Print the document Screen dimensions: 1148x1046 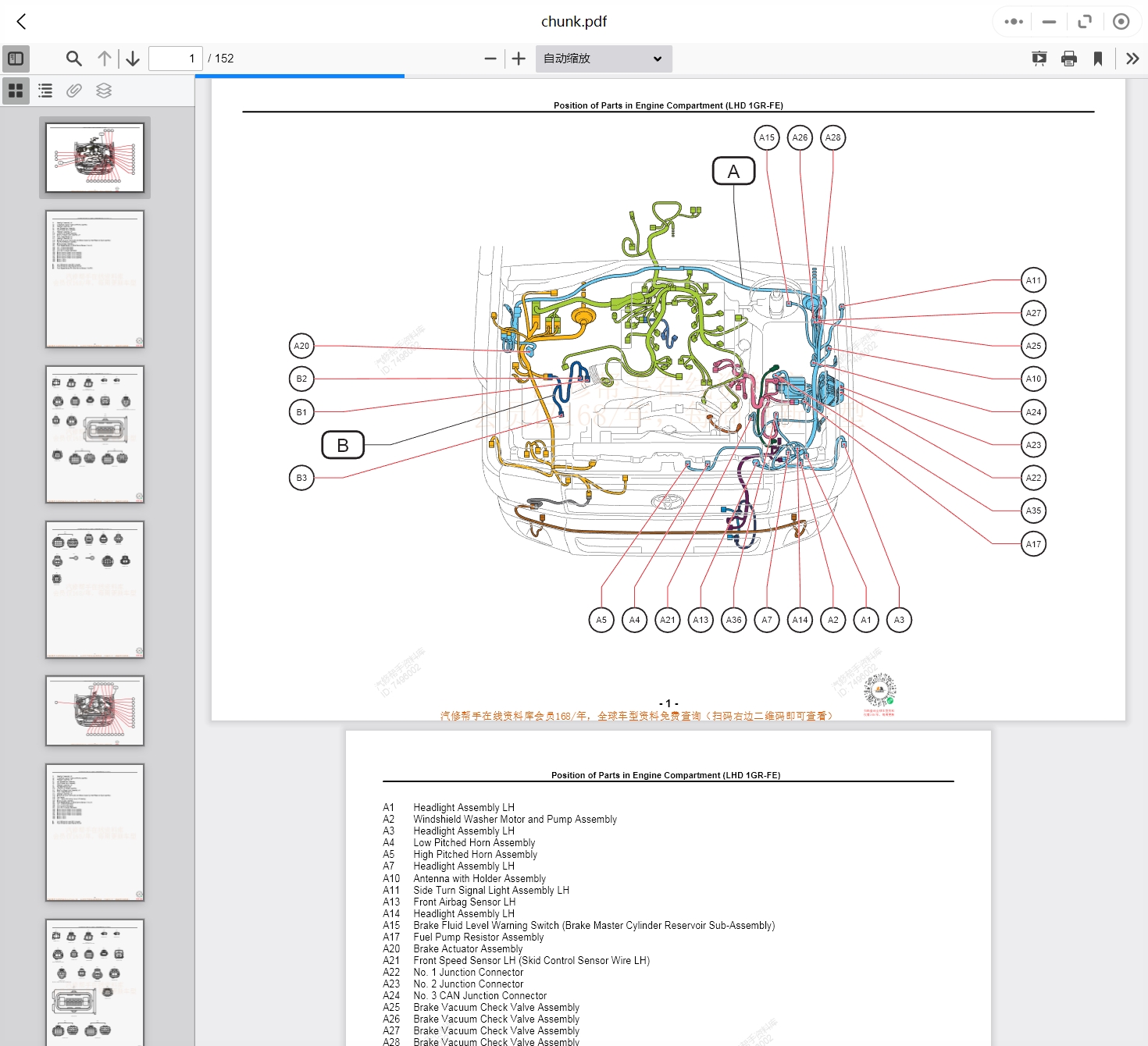[x=1069, y=59]
